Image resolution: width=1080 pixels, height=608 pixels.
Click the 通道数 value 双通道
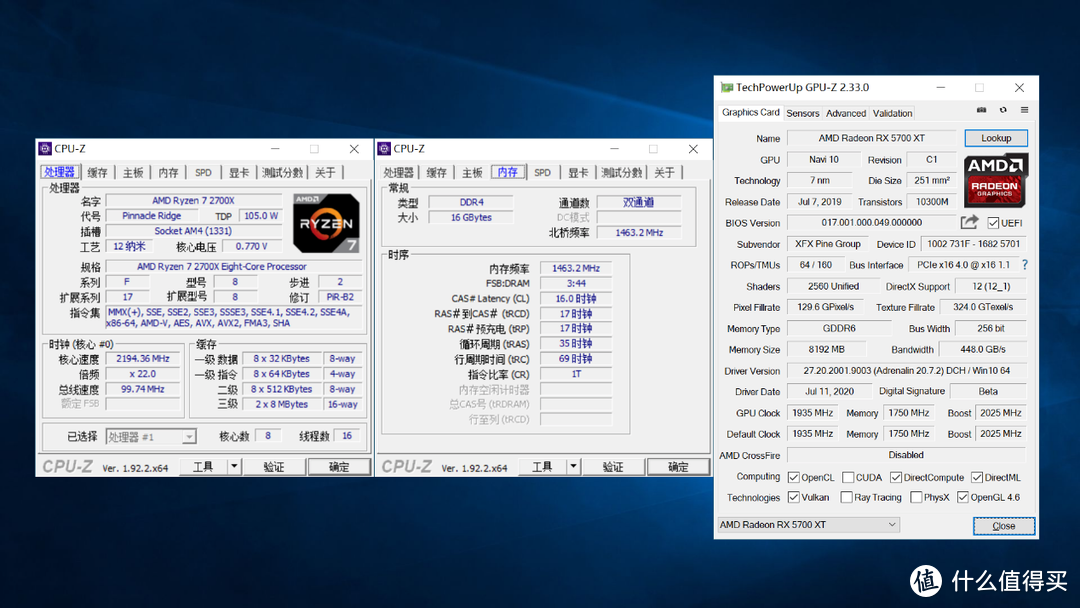(638, 202)
